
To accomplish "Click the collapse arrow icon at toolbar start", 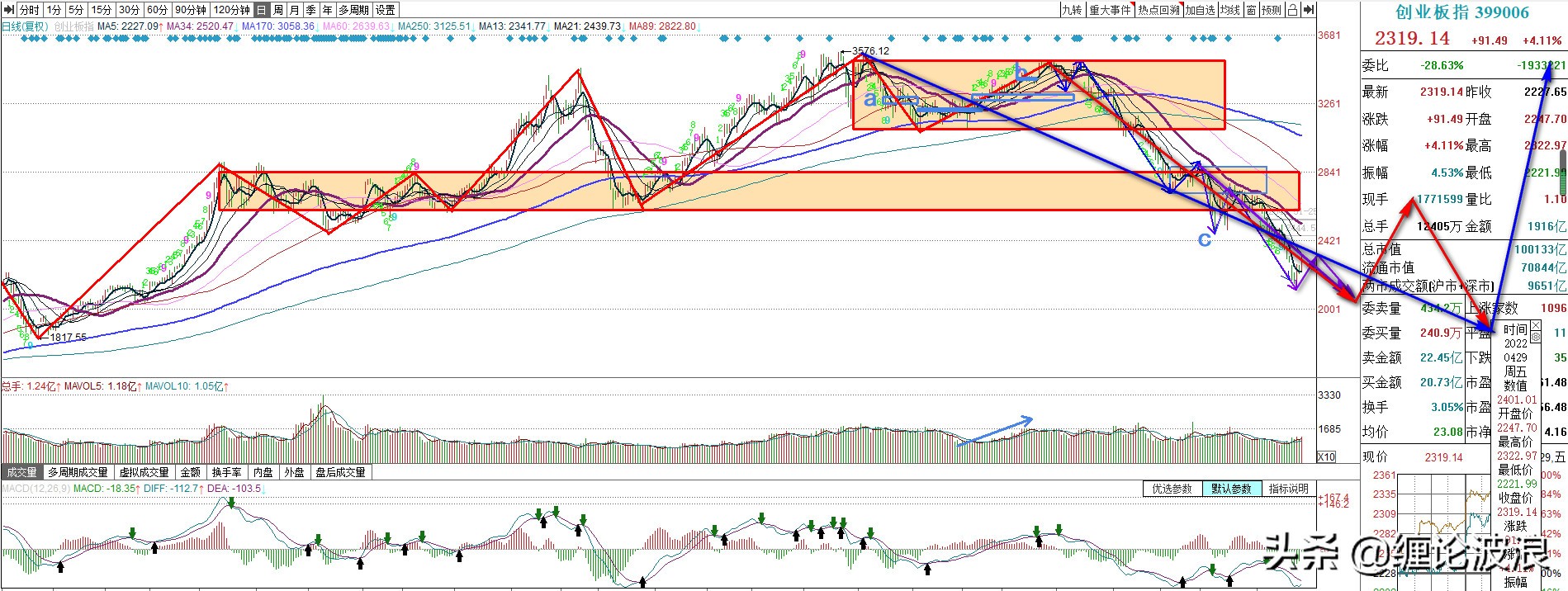I will [x=8, y=10].
